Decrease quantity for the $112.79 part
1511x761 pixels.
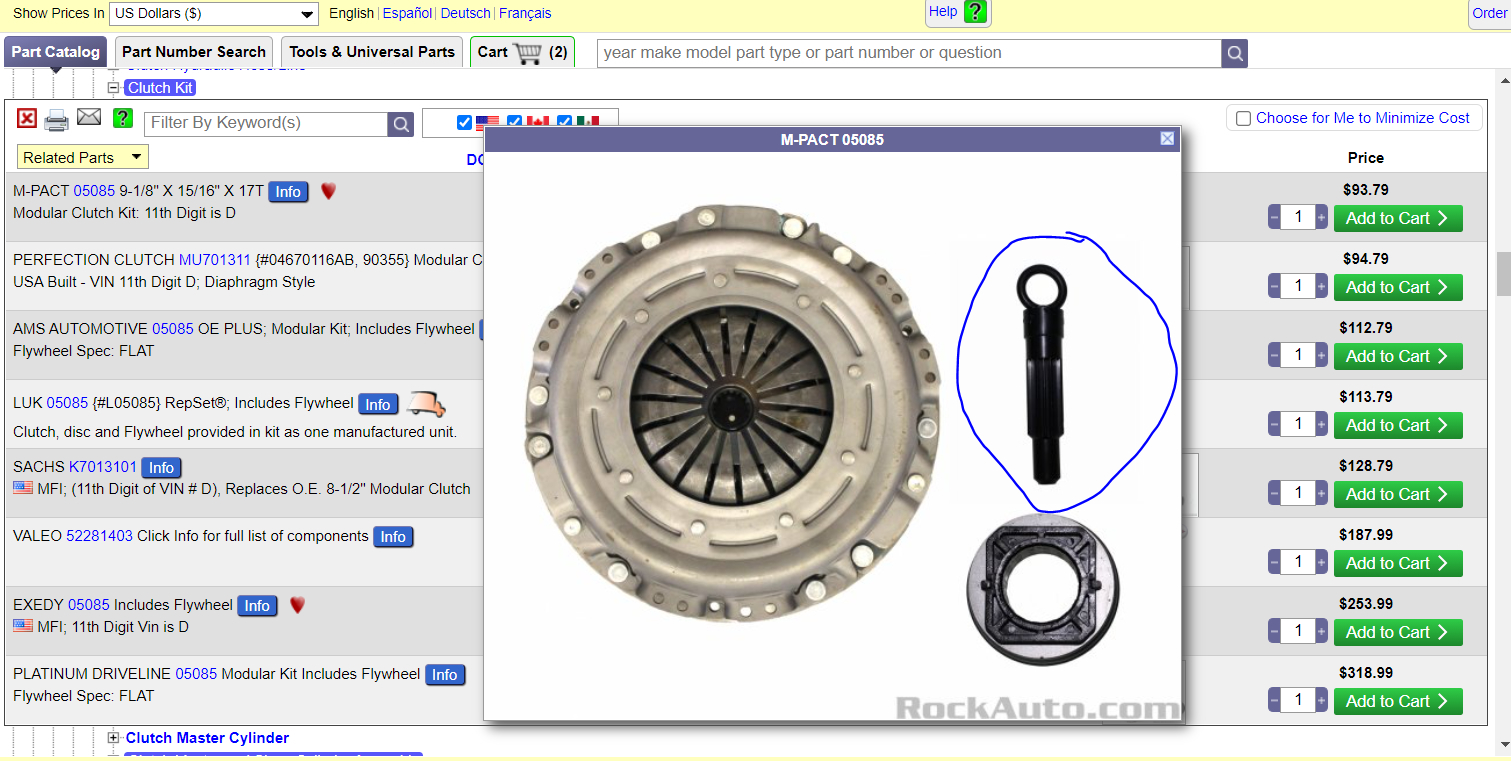pyautogui.click(x=1274, y=356)
